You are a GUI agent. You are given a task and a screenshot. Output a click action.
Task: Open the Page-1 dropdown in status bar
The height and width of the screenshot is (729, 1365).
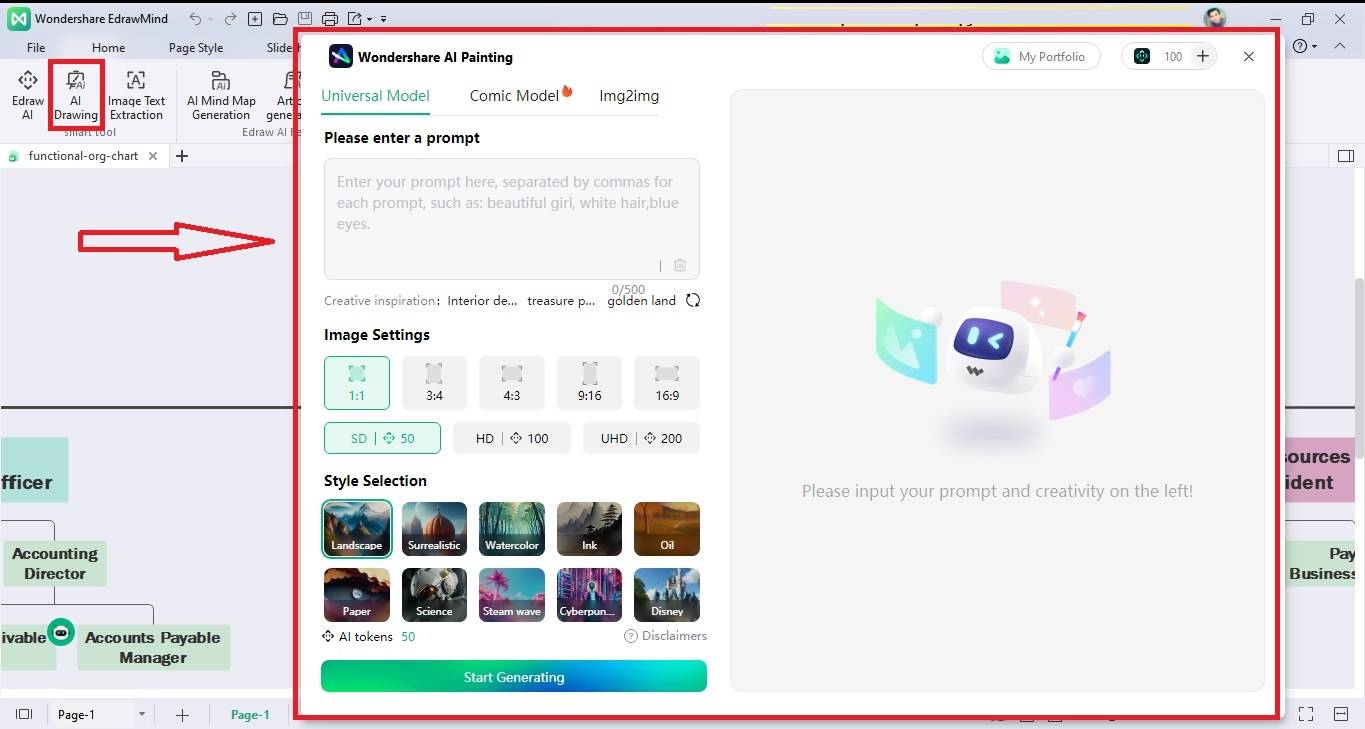point(142,714)
